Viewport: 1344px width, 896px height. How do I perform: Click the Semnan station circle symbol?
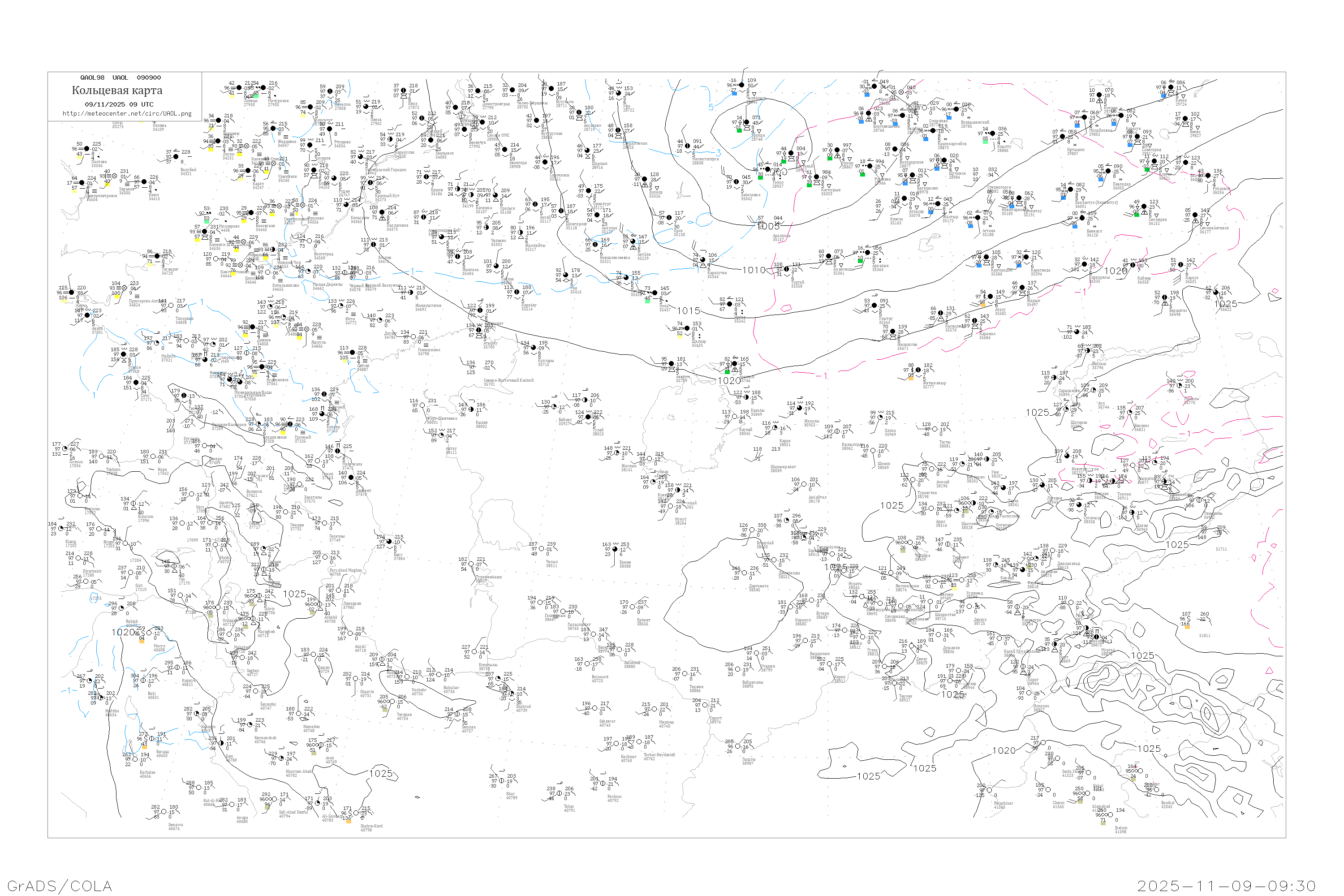[458, 714]
